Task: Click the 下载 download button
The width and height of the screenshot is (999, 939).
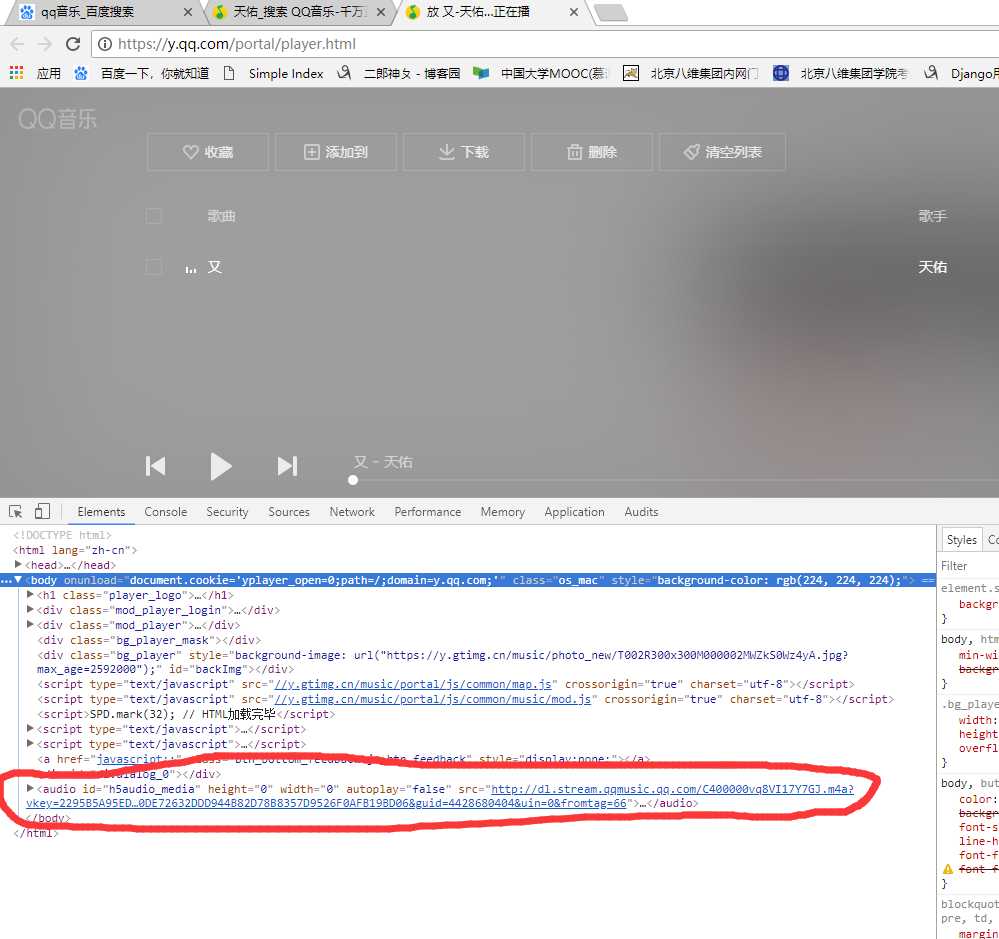Action: (464, 152)
